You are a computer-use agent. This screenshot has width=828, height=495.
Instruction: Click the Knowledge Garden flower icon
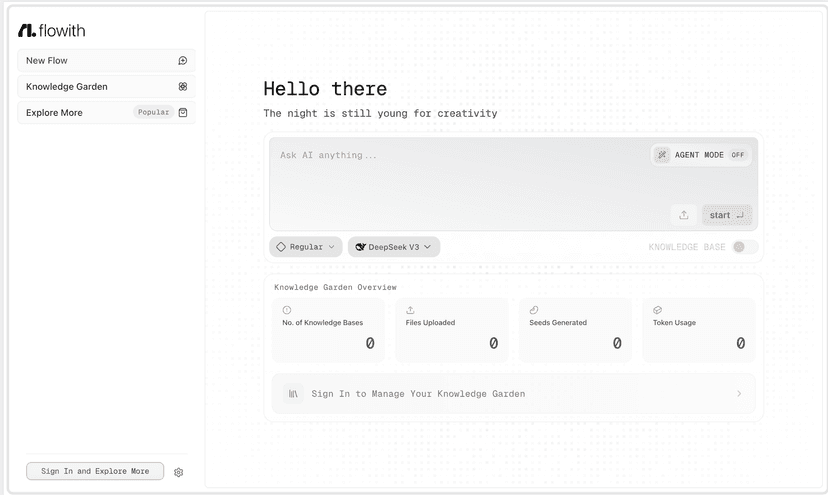pyautogui.click(x=183, y=87)
